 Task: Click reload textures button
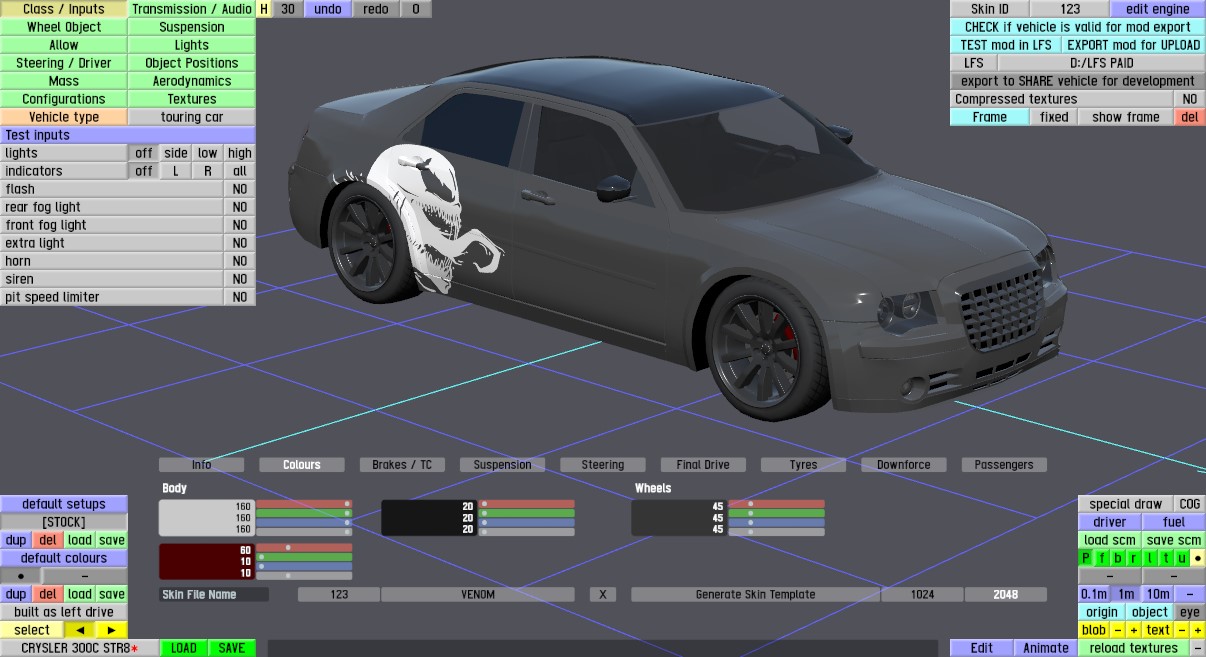pos(1134,648)
